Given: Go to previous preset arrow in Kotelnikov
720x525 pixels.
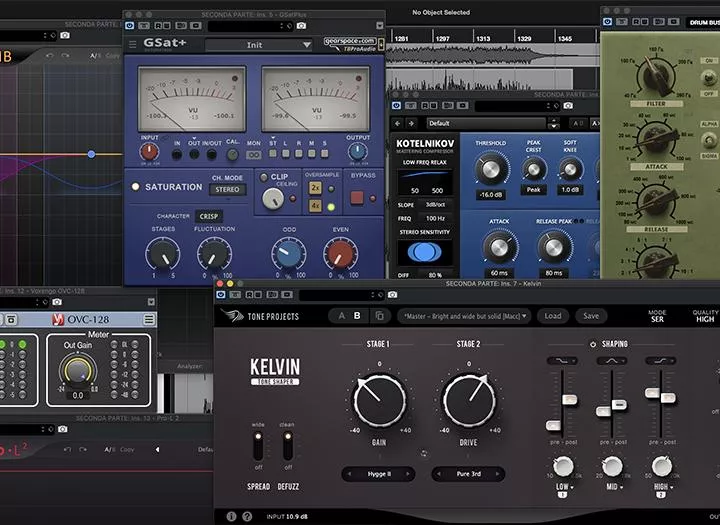Looking at the screenshot, I should (398, 123).
